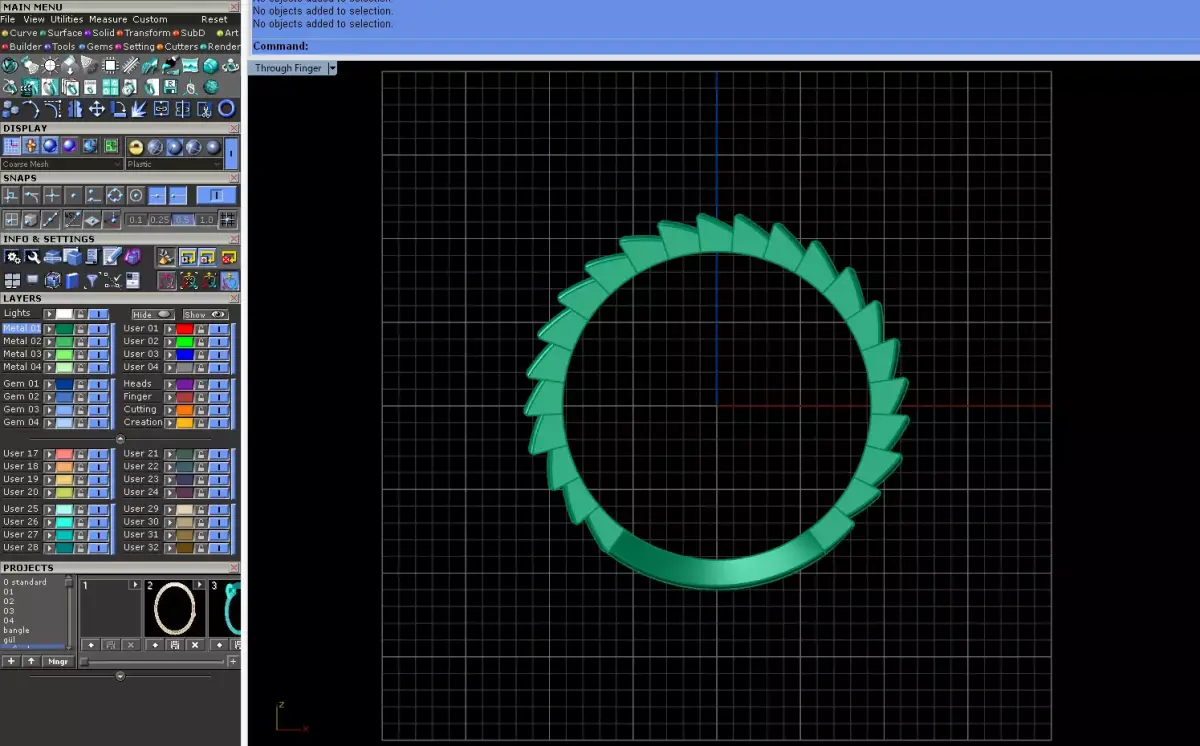Click the blue book icon in Info & Settings
Screen dimensions: 1200x746
(x=72, y=281)
